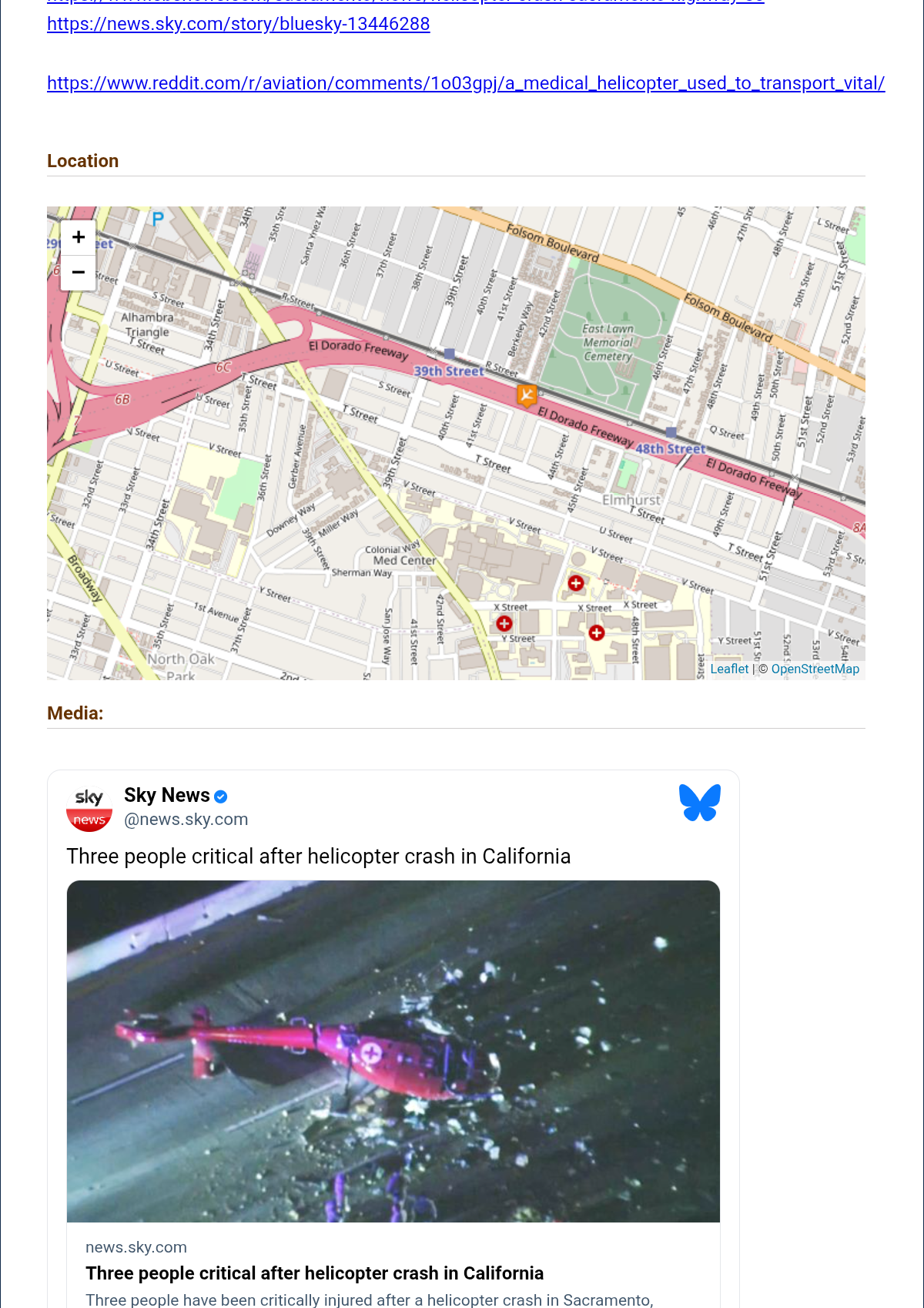This screenshot has height=1308, width=924.
Task: Open the news.sky.com bluesky story link
Action: click(x=239, y=24)
